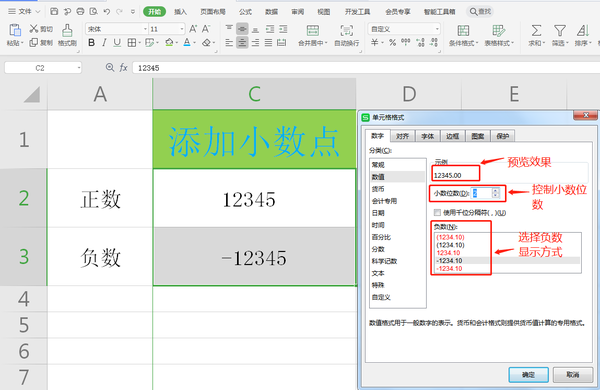This screenshot has height=390, width=600.
Task: Click the percent style icon
Action: pos(392,42)
